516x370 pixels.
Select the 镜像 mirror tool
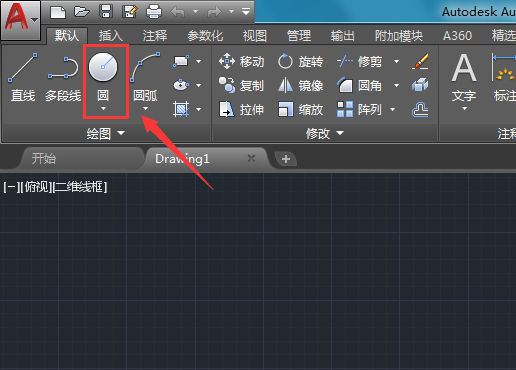click(x=301, y=86)
